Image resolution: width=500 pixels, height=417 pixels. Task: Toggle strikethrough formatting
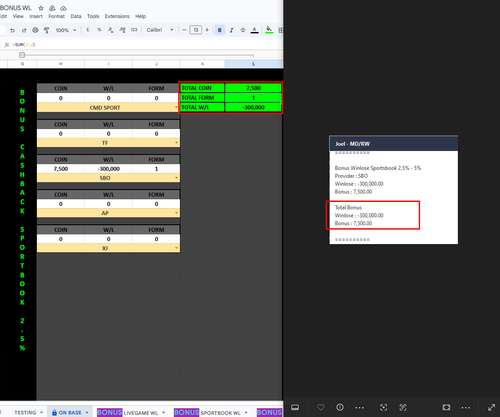[x=243, y=30]
